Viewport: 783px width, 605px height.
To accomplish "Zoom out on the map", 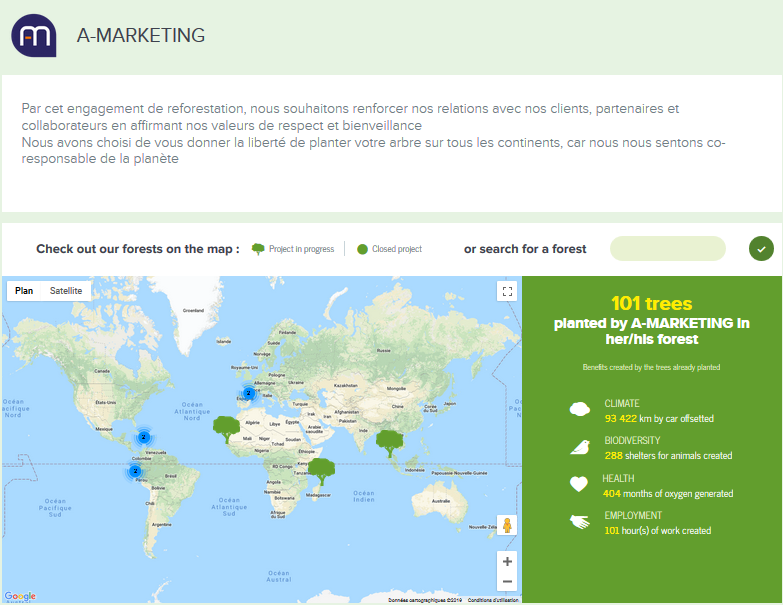I will [507, 582].
